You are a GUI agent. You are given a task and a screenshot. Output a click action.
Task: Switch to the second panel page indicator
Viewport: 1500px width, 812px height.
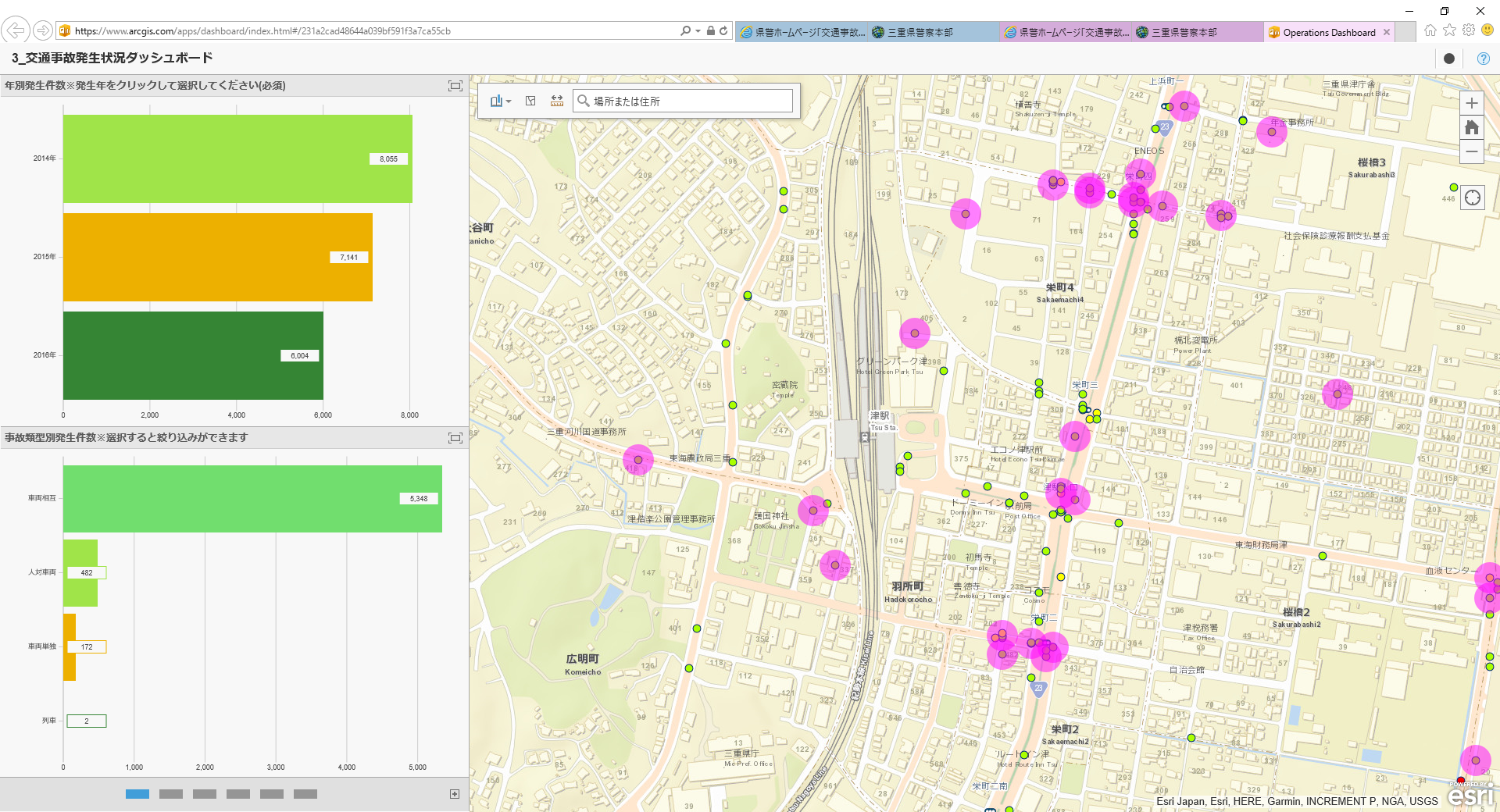pyautogui.click(x=171, y=794)
